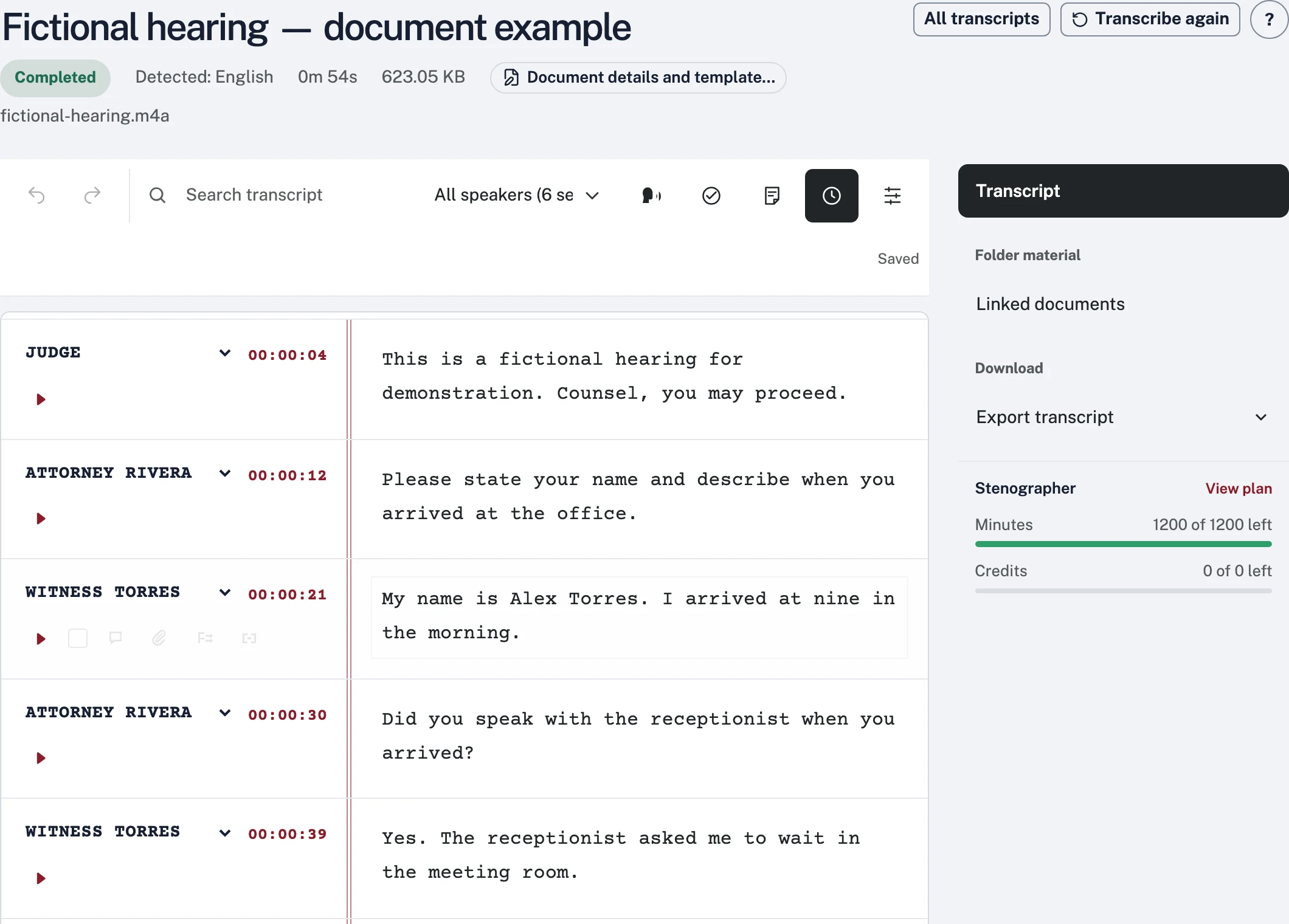The height and width of the screenshot is (924, 1289).
Task: Open the sliders settings icon
Action: (892, 195)
